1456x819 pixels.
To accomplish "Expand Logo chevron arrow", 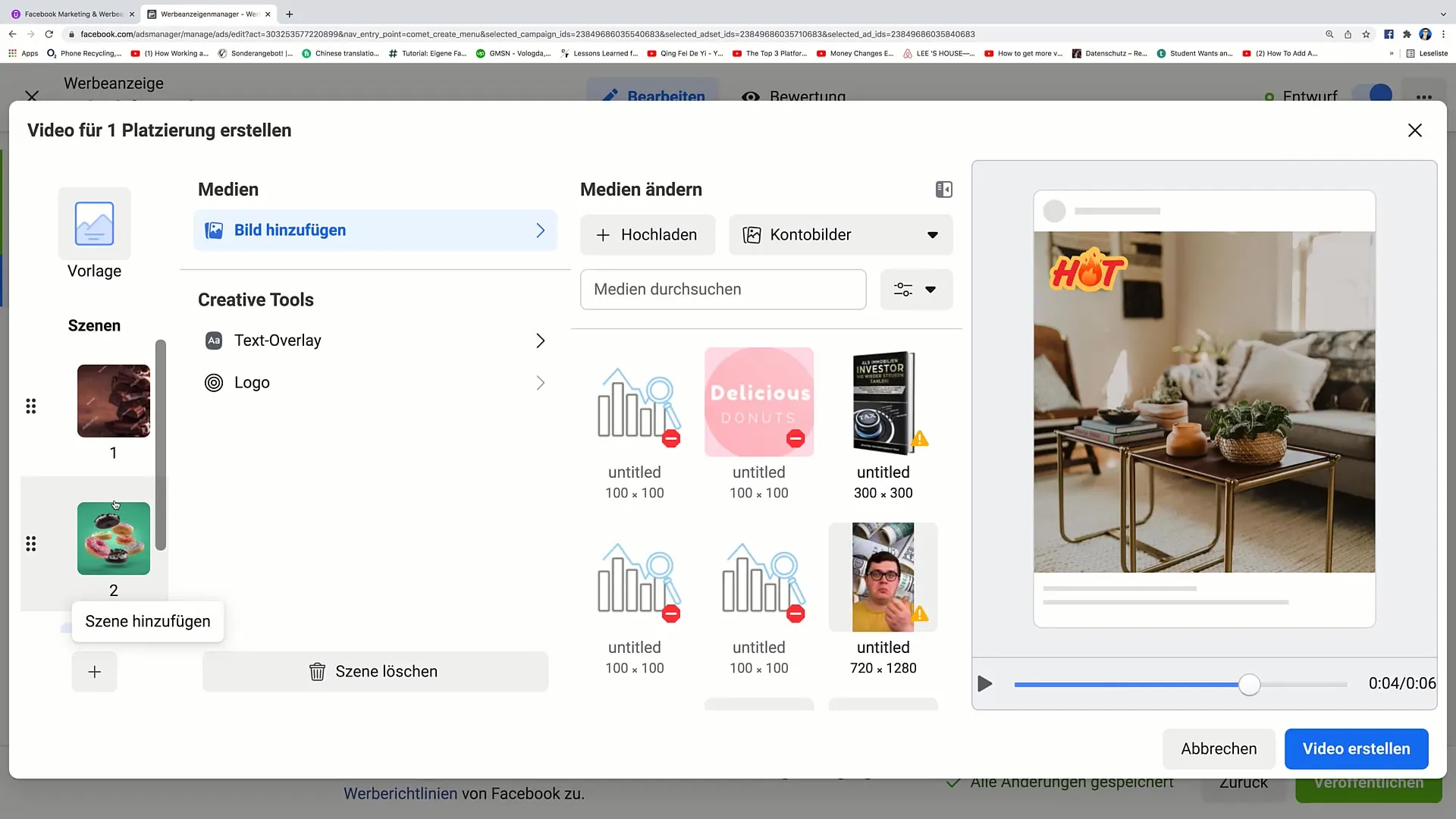I will 541,383.
